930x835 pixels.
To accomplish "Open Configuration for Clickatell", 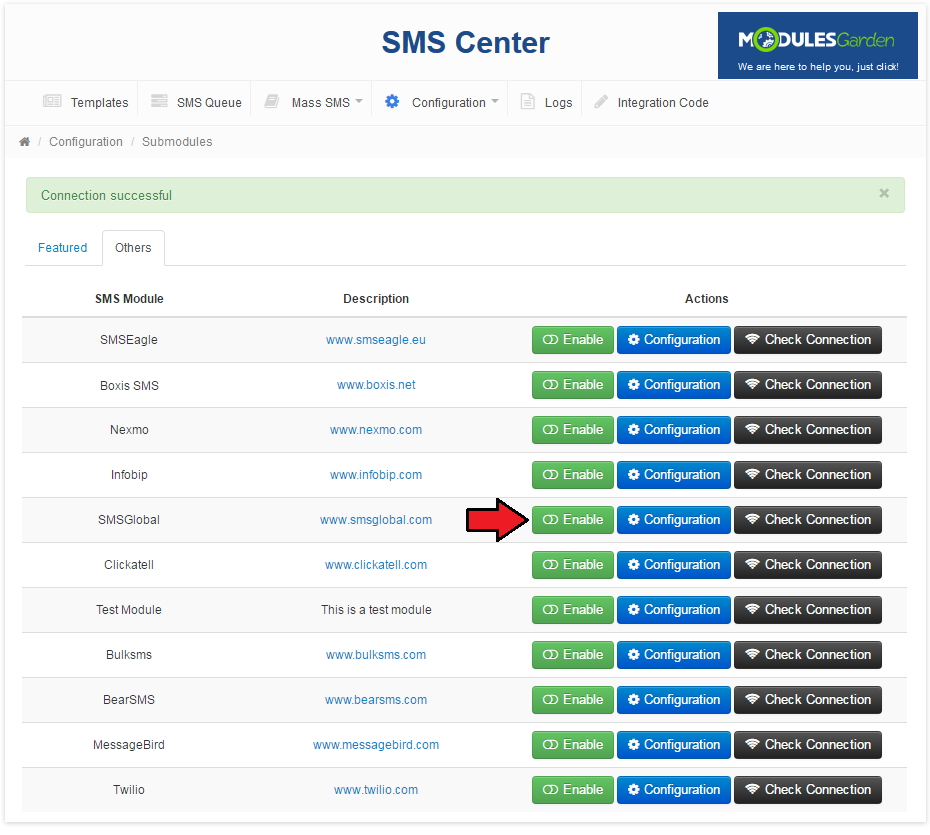I will [674, 565].
